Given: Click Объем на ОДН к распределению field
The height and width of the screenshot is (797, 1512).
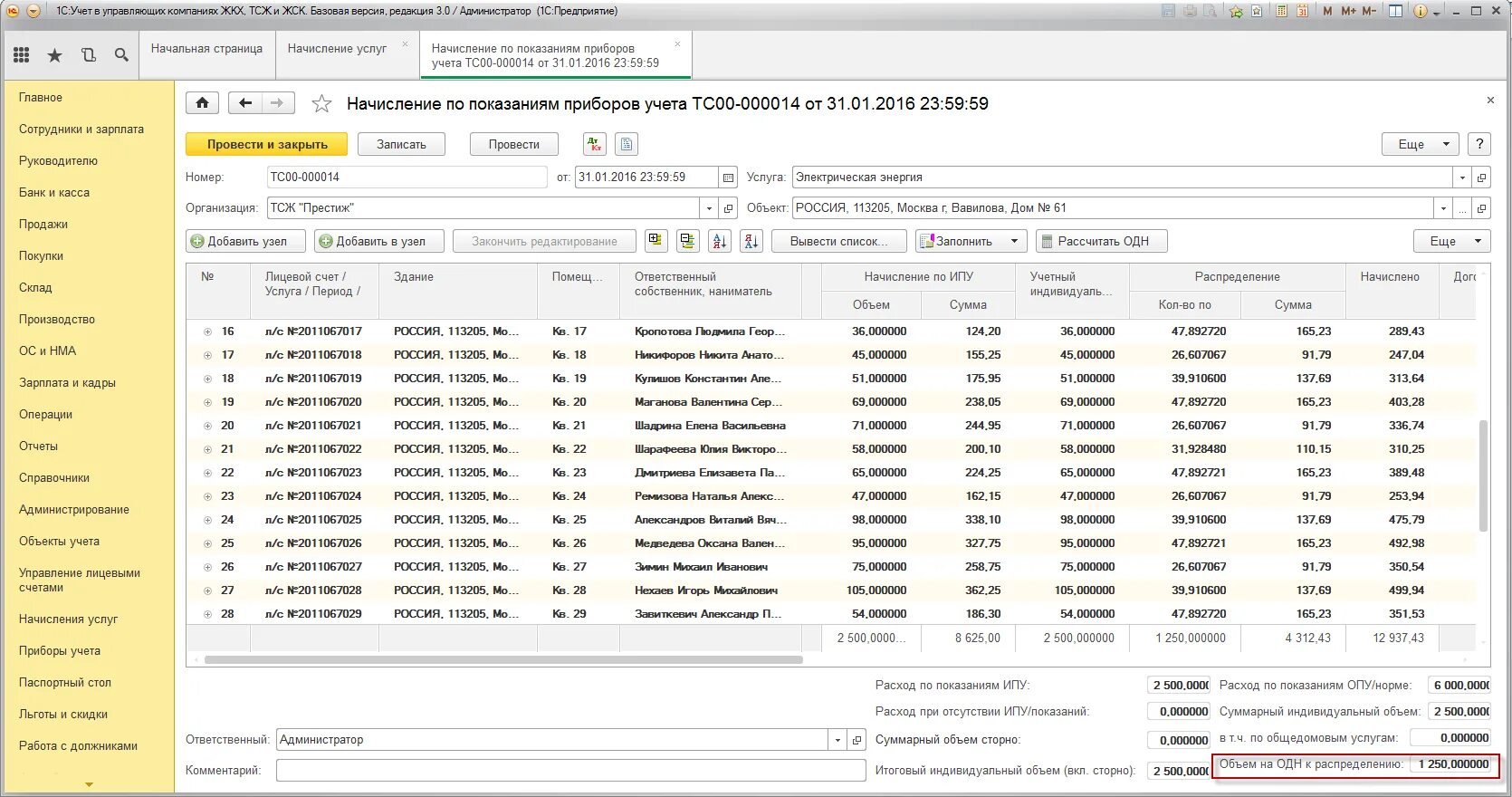Looking at the screenshot, I should click(1450, 764).
